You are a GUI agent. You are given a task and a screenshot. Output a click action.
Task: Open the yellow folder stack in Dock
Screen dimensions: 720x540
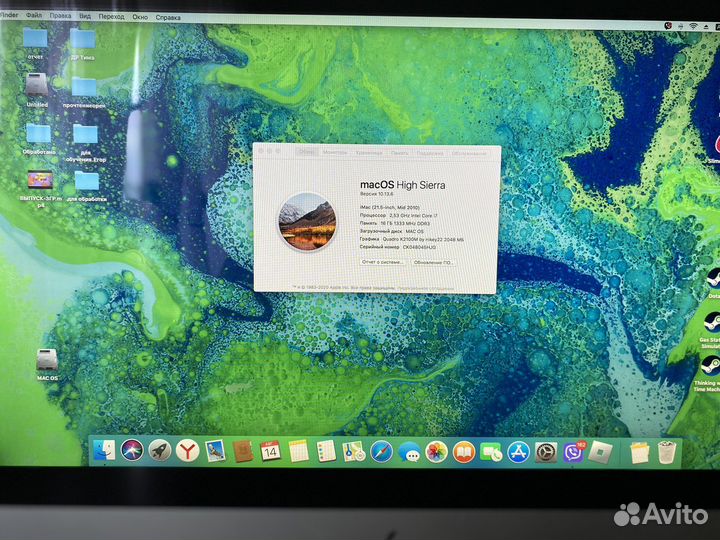639,453
